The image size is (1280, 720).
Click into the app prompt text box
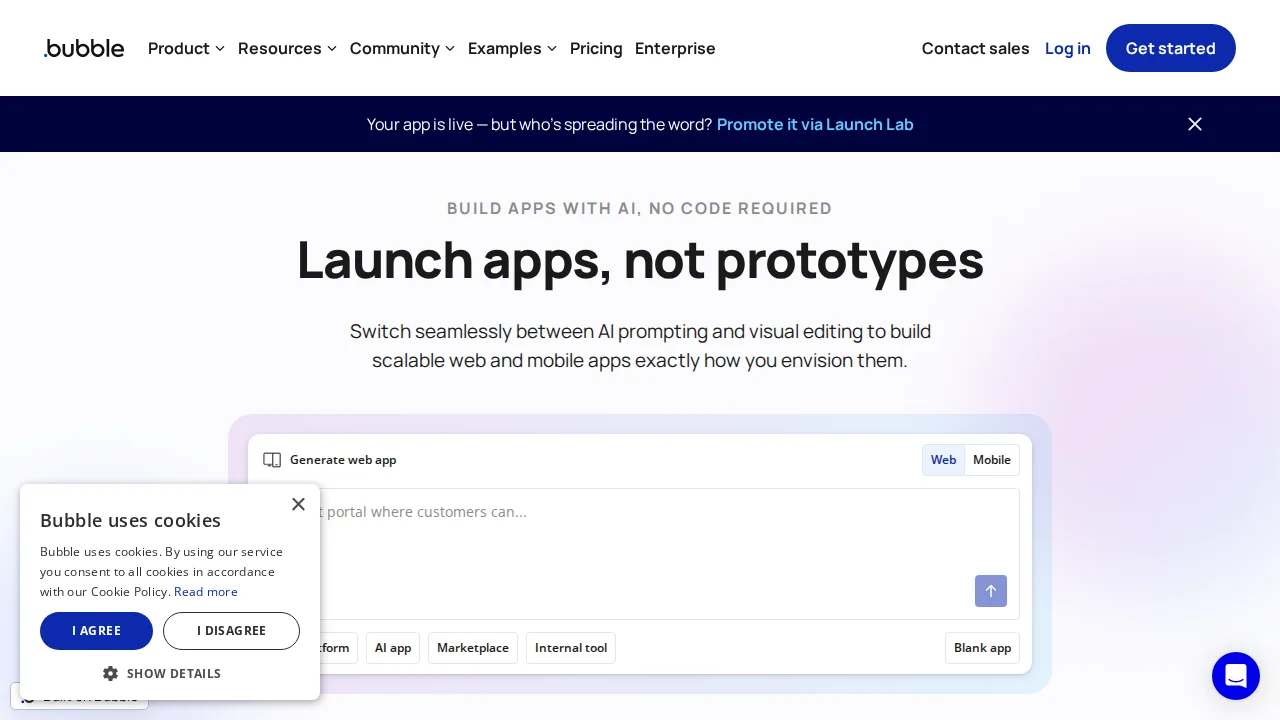click(640, 554)
